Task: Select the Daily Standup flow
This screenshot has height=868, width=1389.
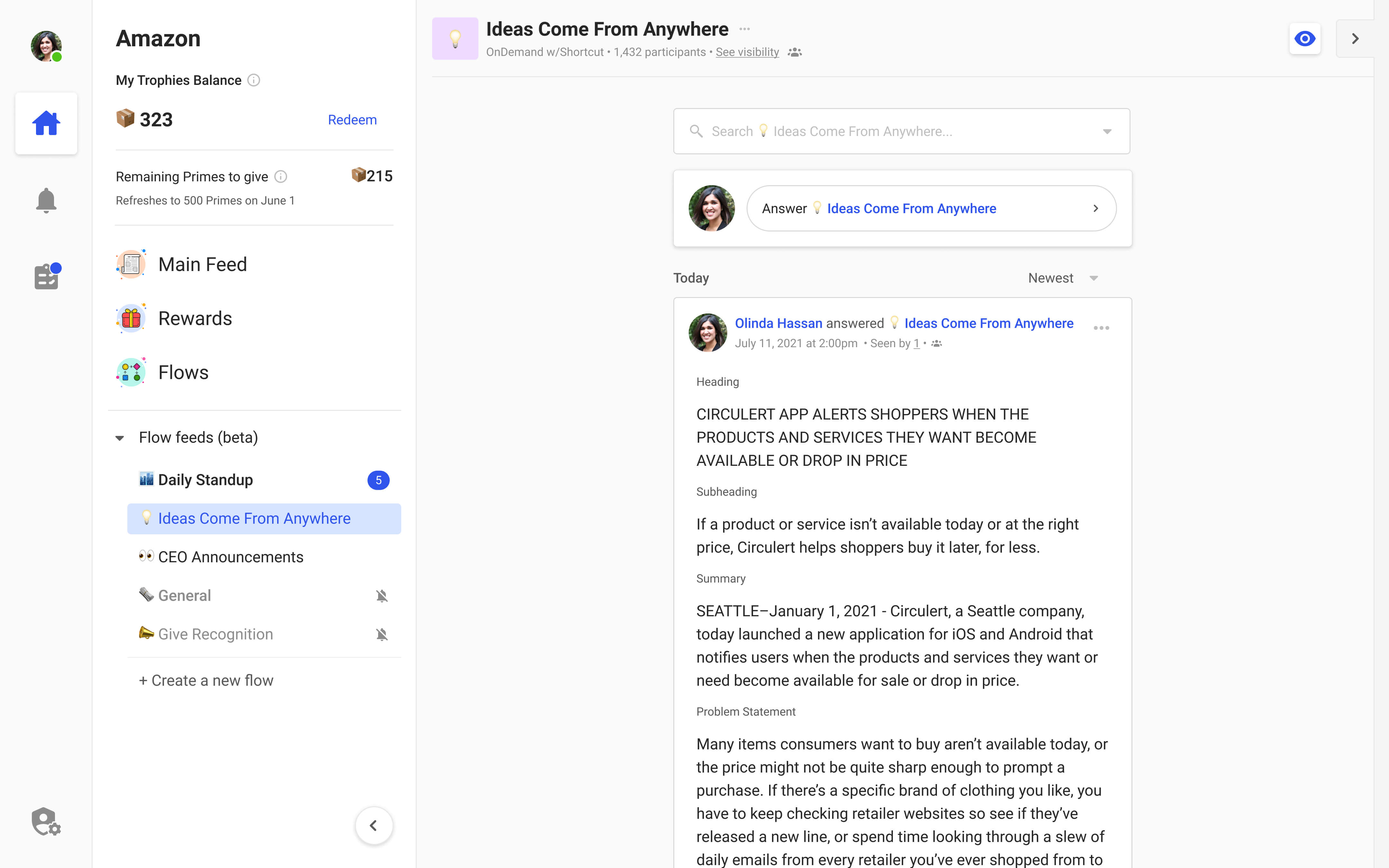Action: pyautogui.click(x=205, y=480)
